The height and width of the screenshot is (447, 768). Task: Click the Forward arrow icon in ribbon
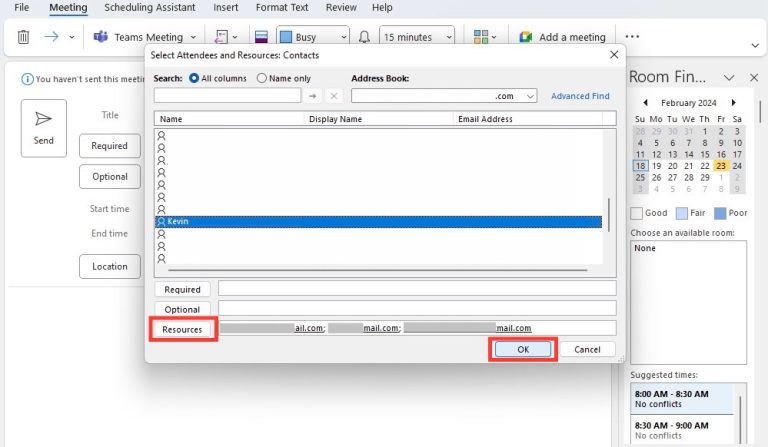pos(52,37)
